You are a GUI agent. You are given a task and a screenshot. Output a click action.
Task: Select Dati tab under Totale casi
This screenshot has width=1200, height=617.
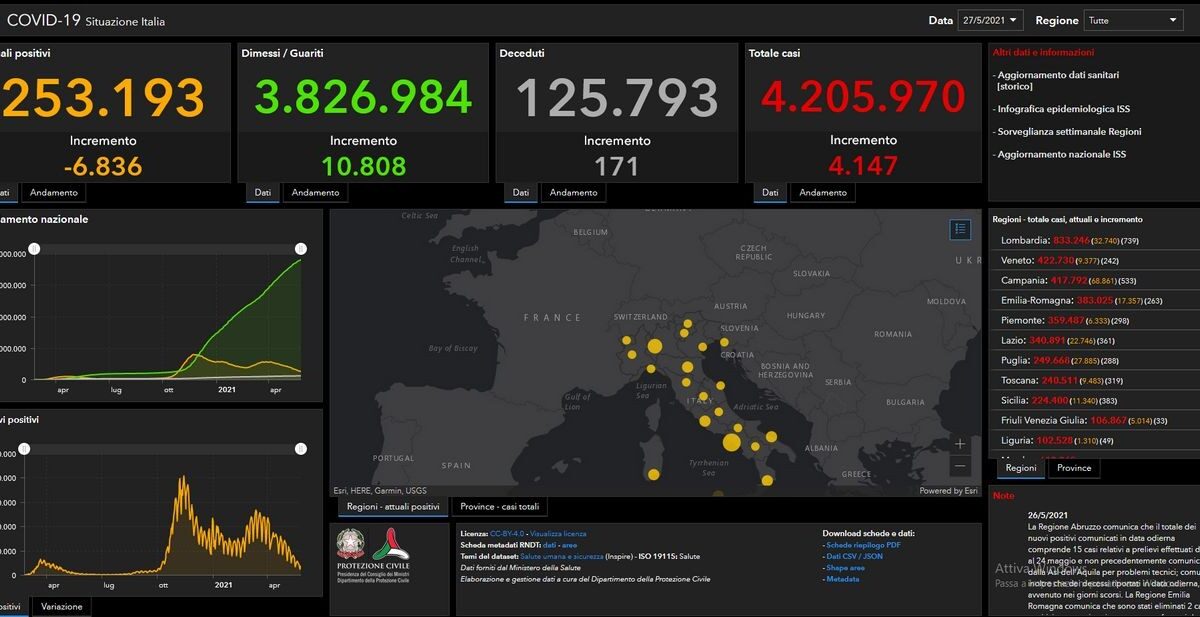point(770,193)
